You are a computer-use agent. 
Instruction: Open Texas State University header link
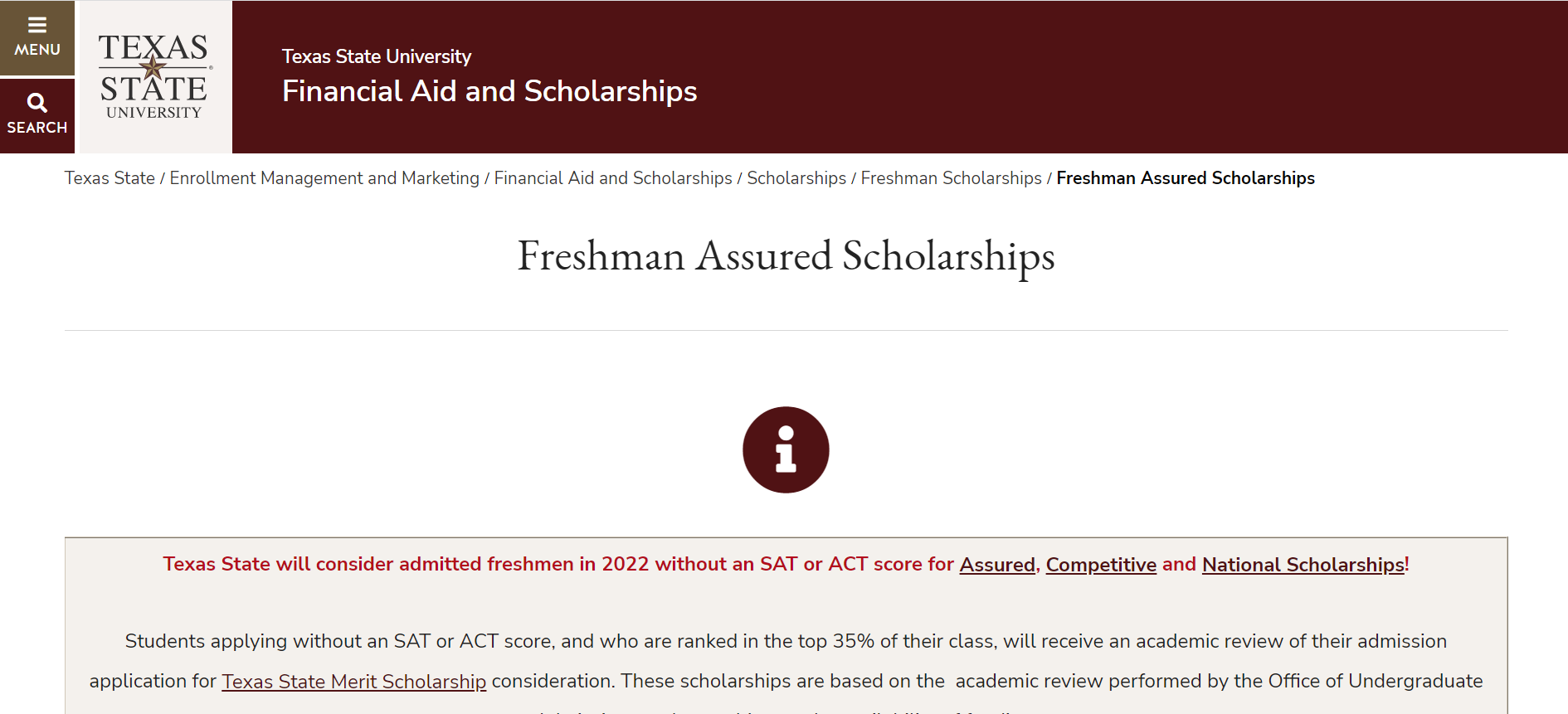pos(377,56)
